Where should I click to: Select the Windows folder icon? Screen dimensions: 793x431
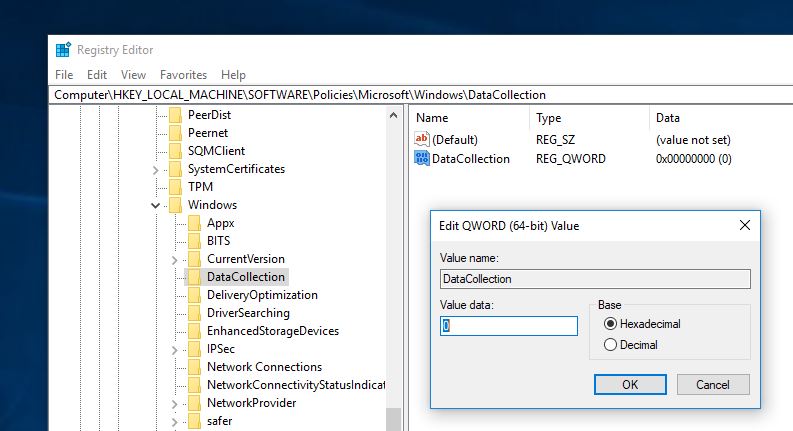click(x=175, y=205)
